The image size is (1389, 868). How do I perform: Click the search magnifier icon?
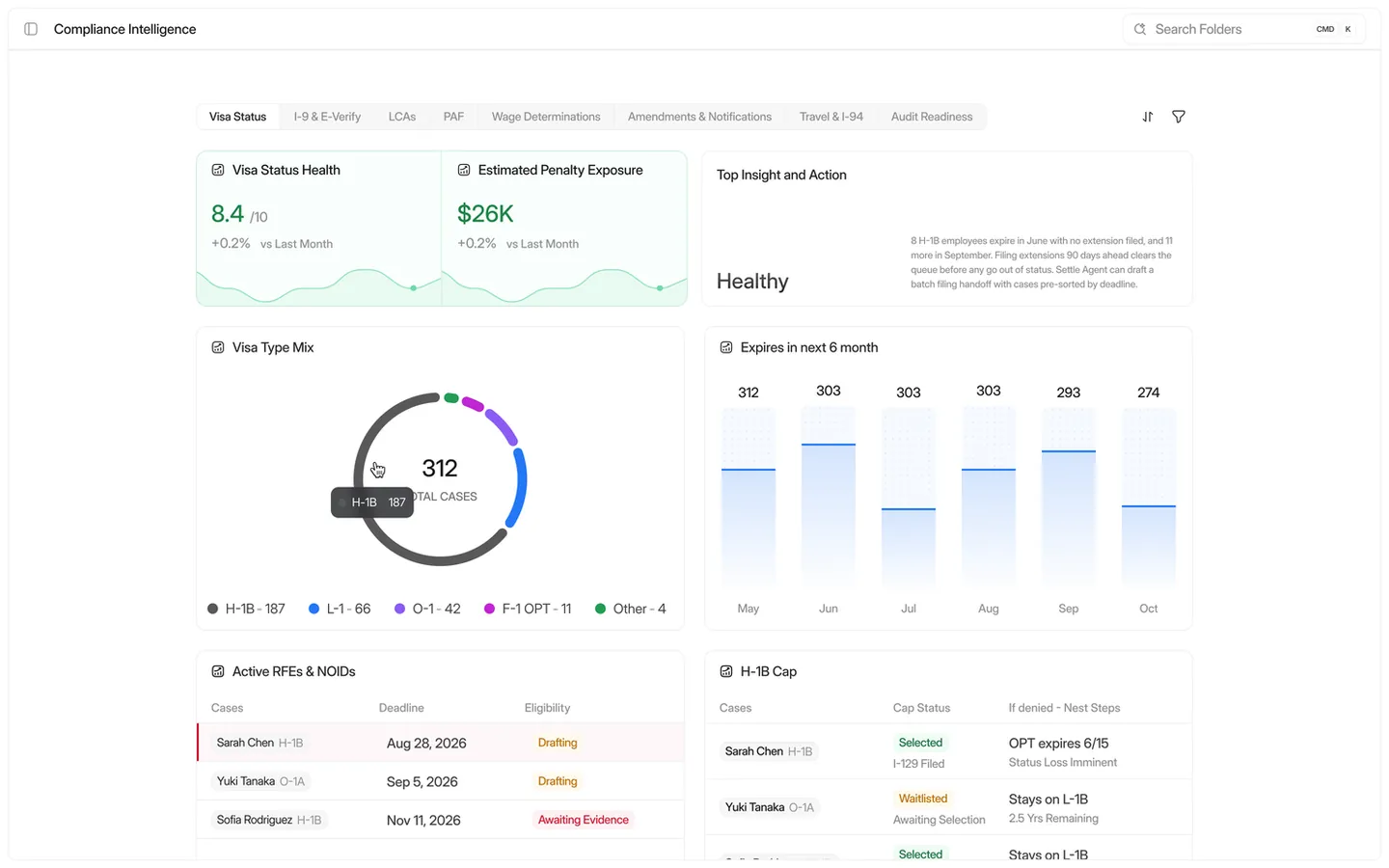(1140, 29)
